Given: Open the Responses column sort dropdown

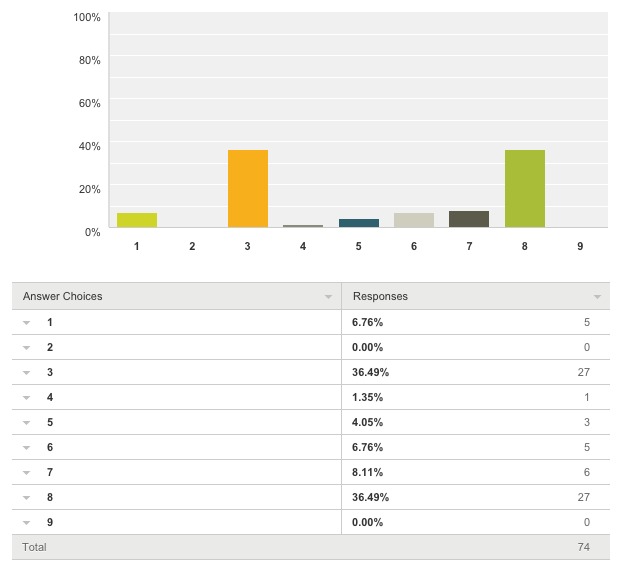Looking at the screenshot, I should point(597,297).
